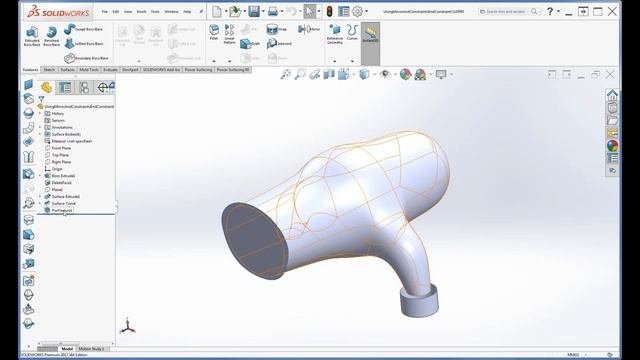Open the Evaluate ribbon tab
Screen dimensions: 640x360
coord(110,70)
